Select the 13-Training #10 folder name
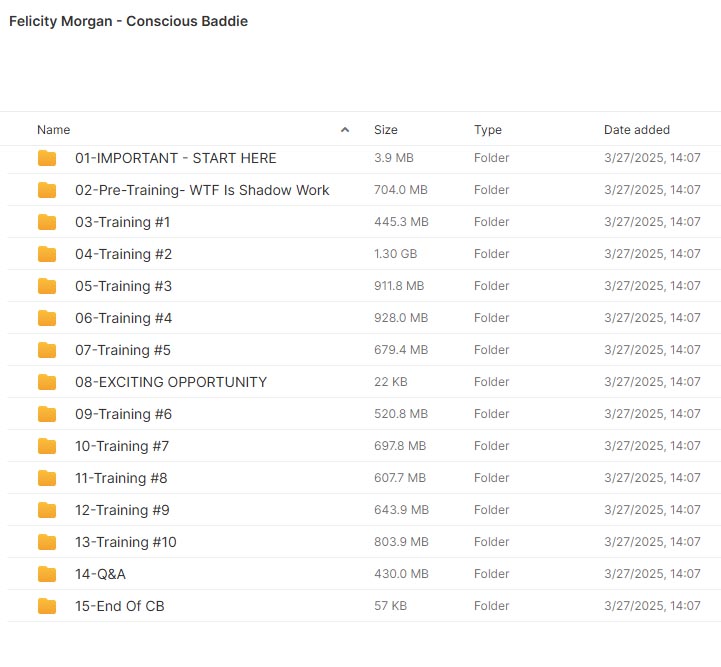 click(126, 542)
